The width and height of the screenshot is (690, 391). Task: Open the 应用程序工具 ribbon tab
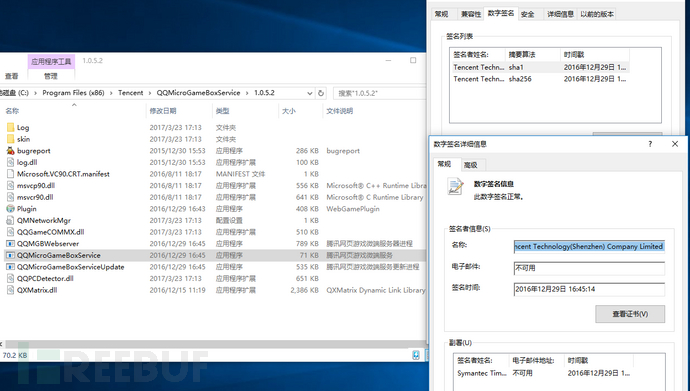[x=51, y=62]
